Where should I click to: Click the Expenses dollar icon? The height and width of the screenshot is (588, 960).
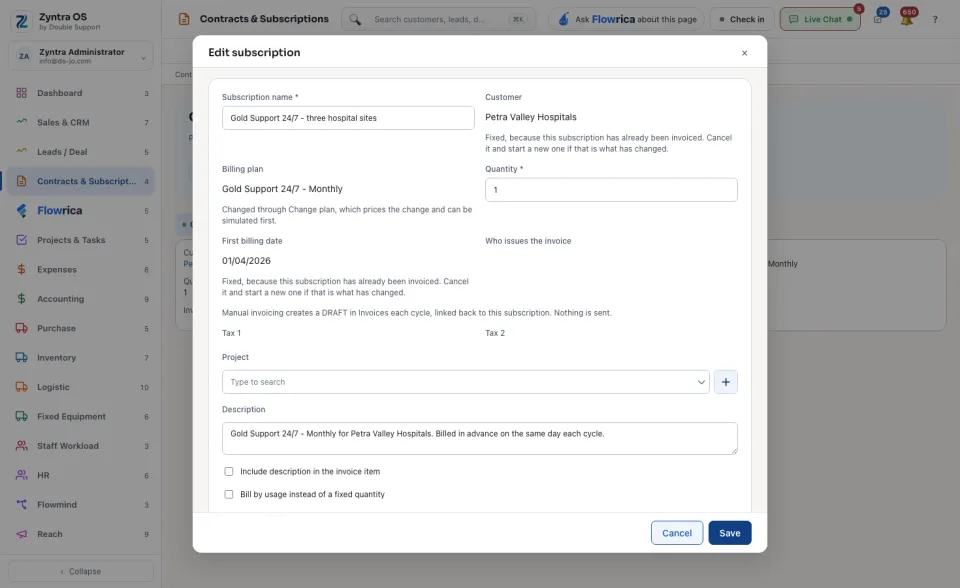pyautogui.click(x=21, y=270)
